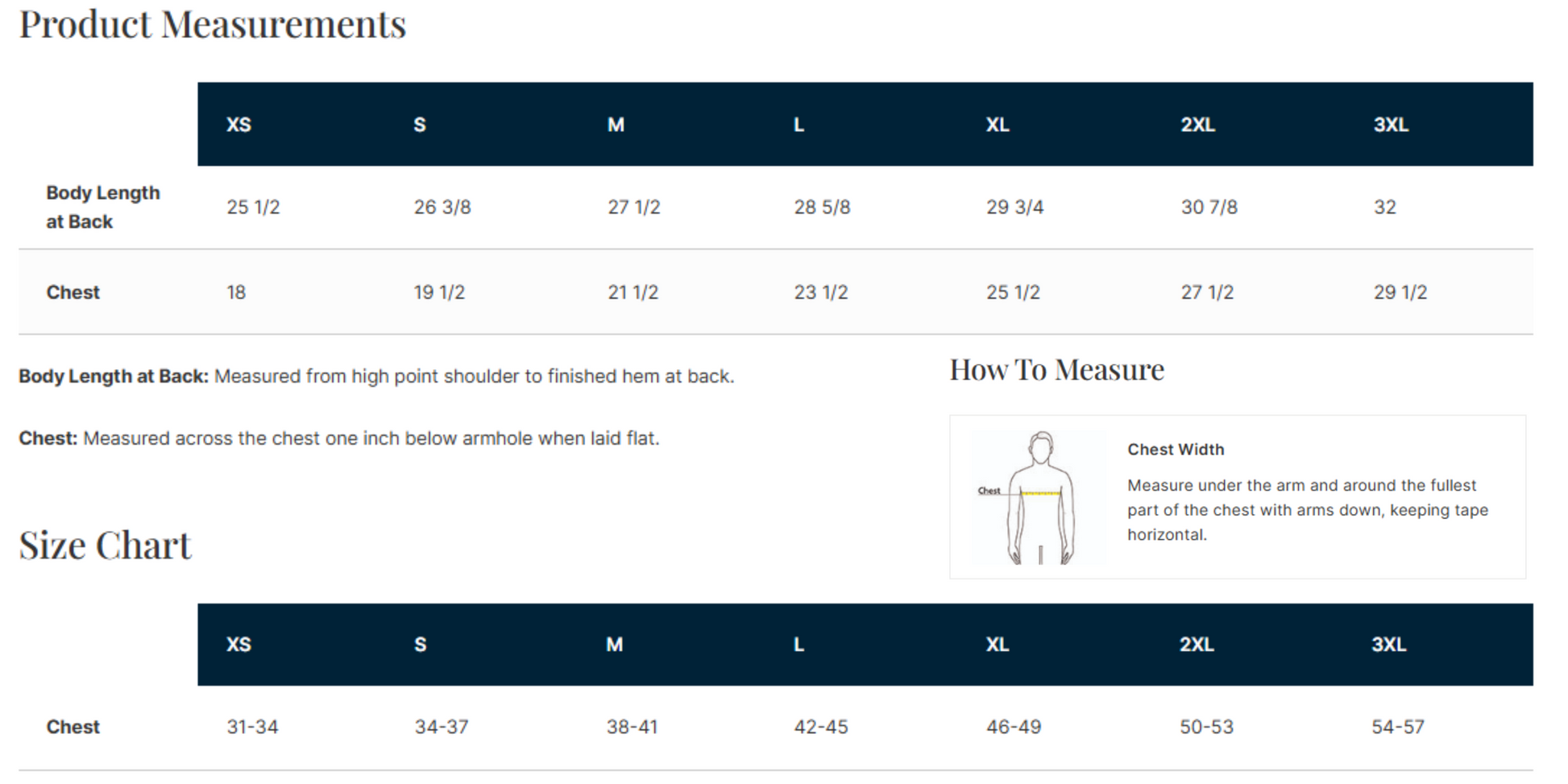Click the Size Chart heading

click(106, 545)
